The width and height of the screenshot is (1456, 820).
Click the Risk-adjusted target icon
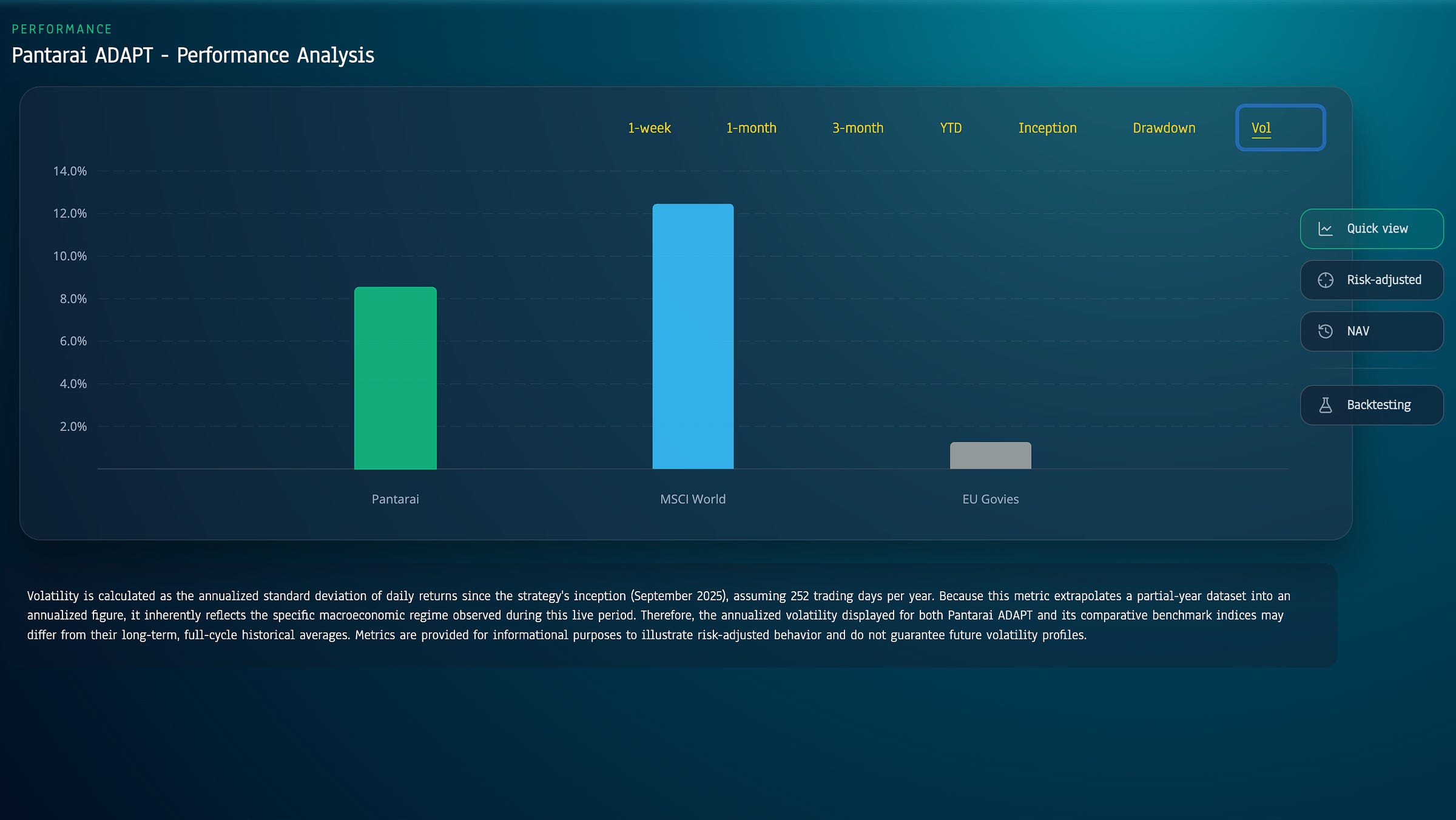pyautogui.click(x=1325, y=280)
